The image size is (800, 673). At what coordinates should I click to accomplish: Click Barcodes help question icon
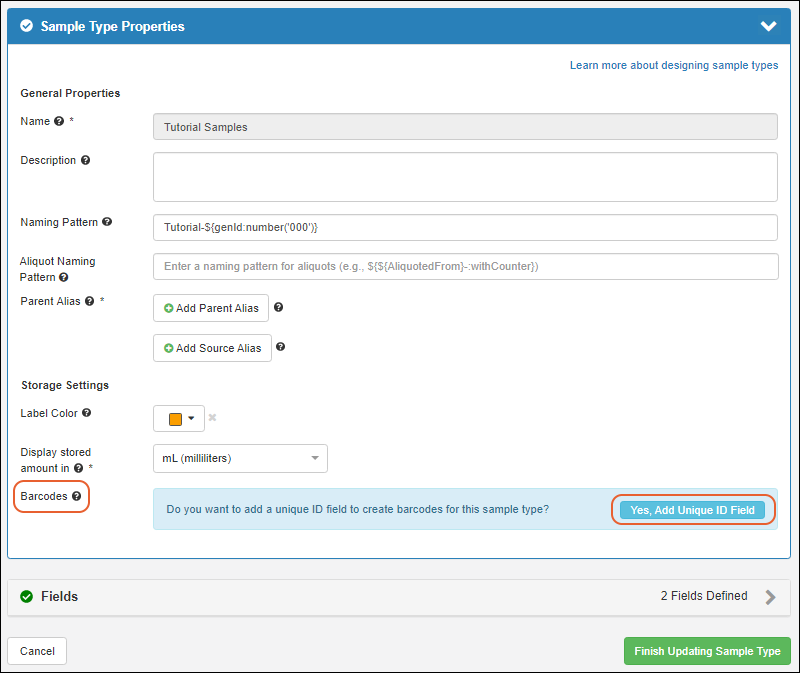coord(77,496)
